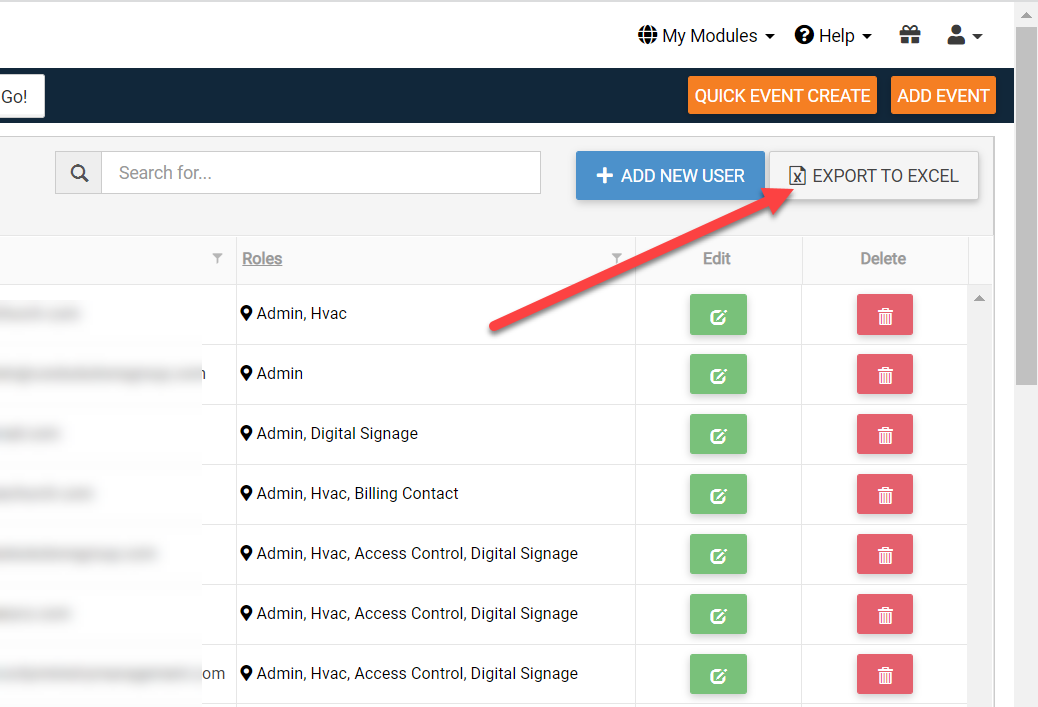Focus the Search for... input field
Screen dimensions: 1038x707
[320, 173]
